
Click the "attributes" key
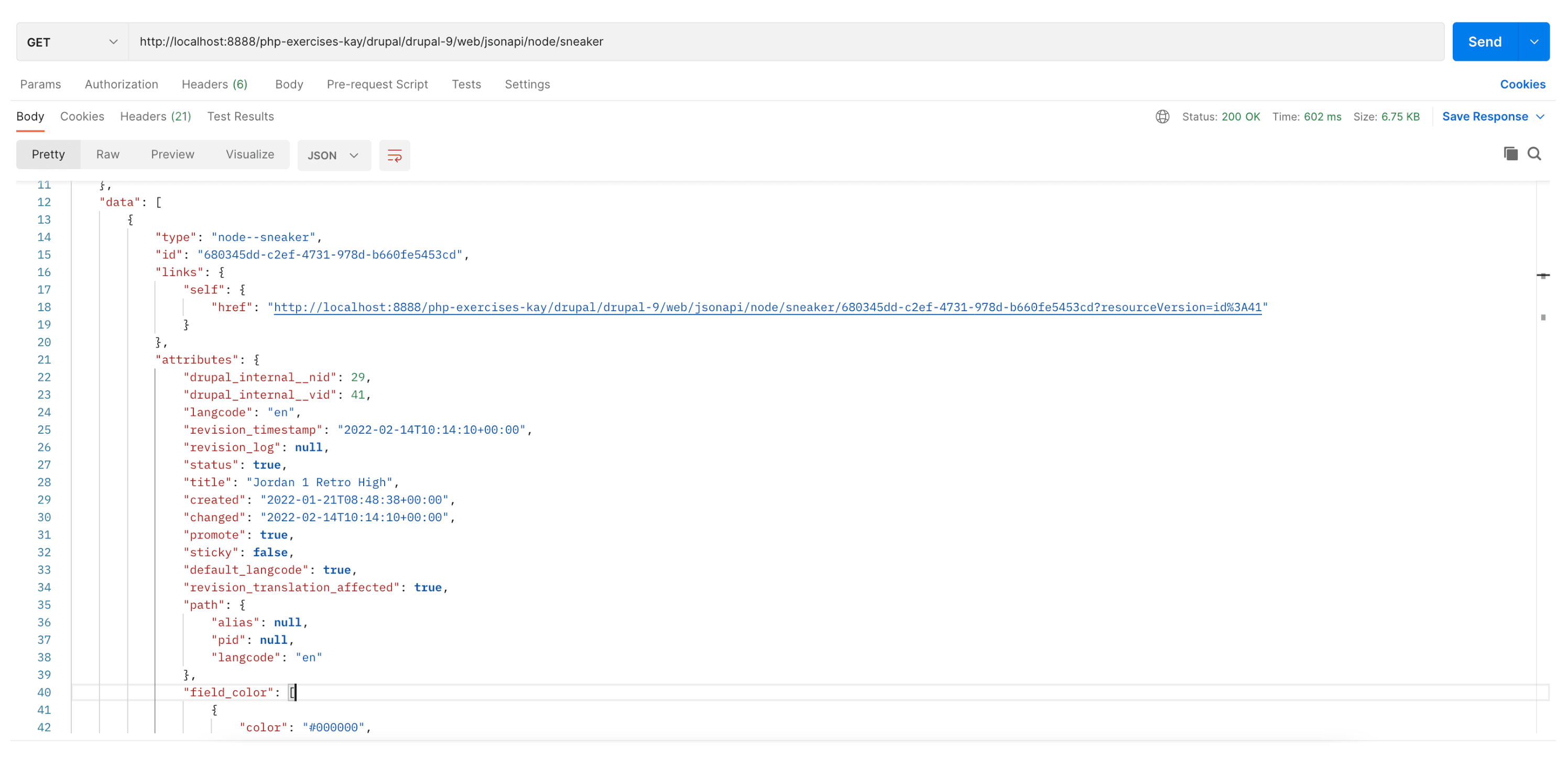[197, 360]
